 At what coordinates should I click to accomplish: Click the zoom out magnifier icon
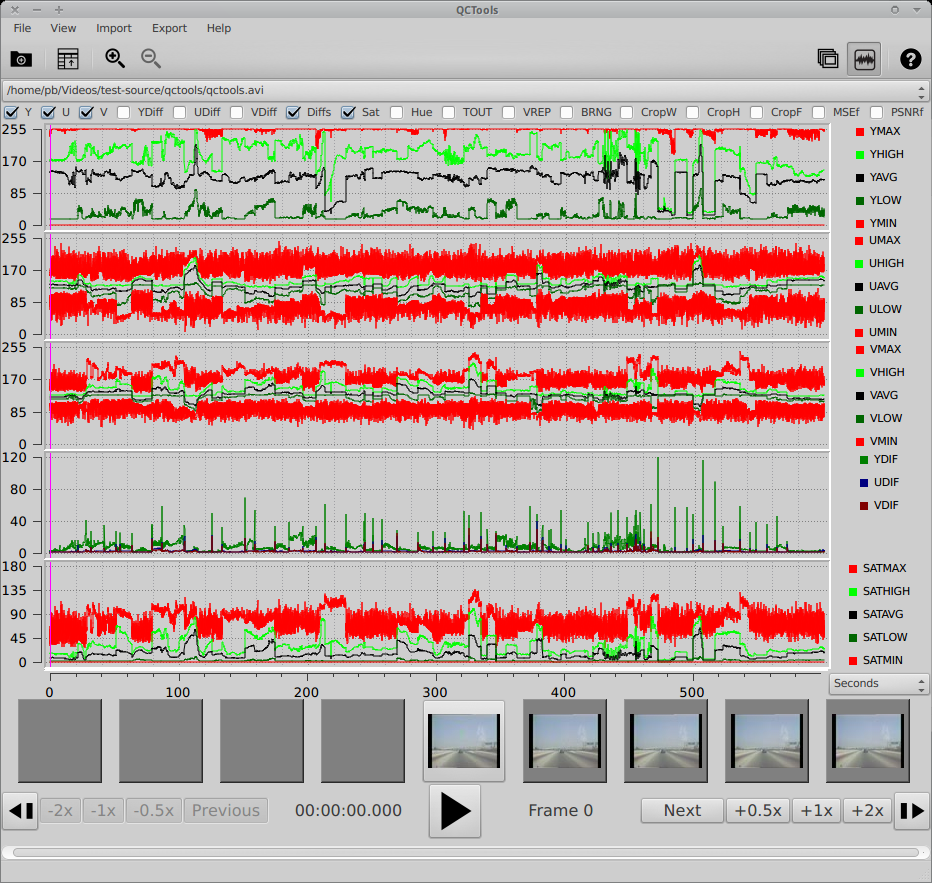tap(151, 59)
